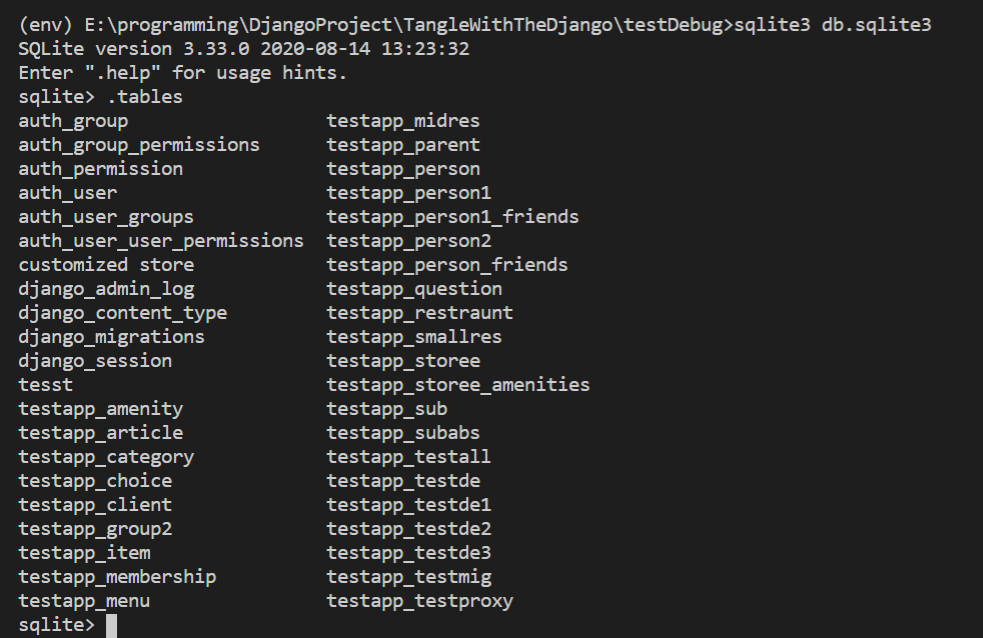The image size is (983, 638).
Task: Select the SQLite version 3.33.0 line
Action: point(244,49)
